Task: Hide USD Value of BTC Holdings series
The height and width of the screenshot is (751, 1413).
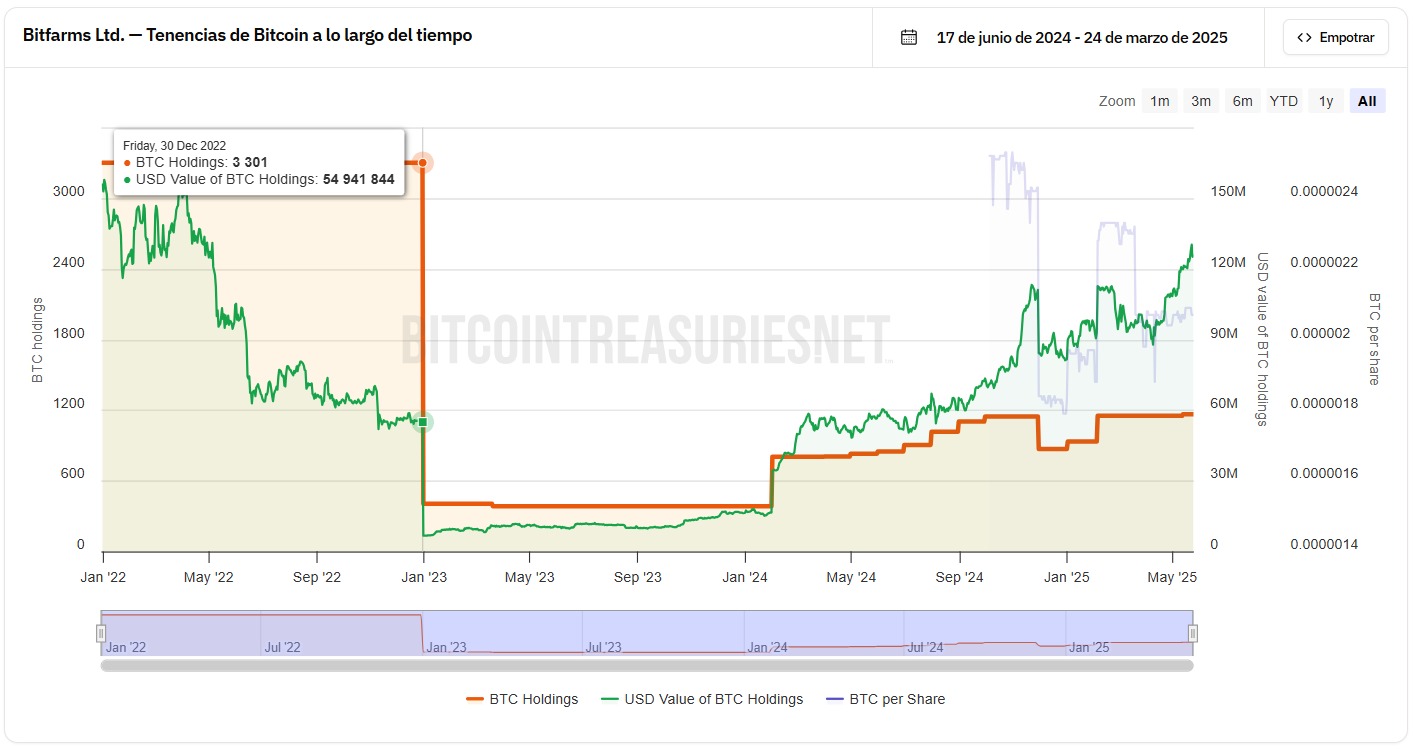Action: (x=702, y=699)
